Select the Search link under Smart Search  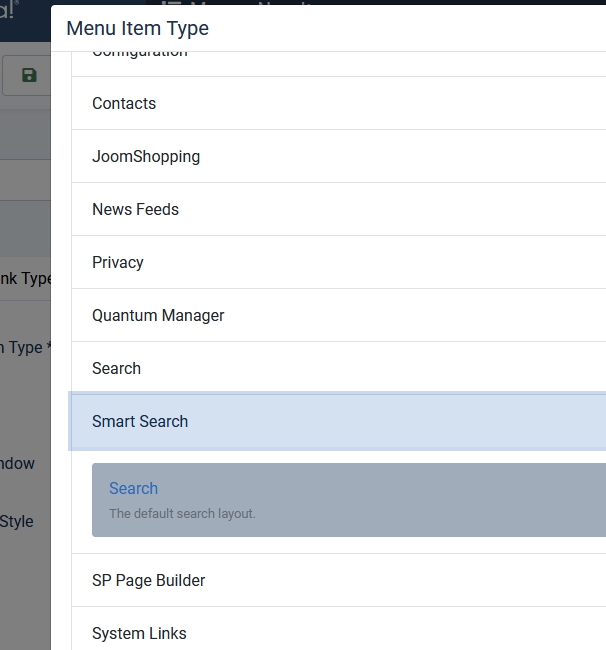pyautogui.click(x=133, y=489)
